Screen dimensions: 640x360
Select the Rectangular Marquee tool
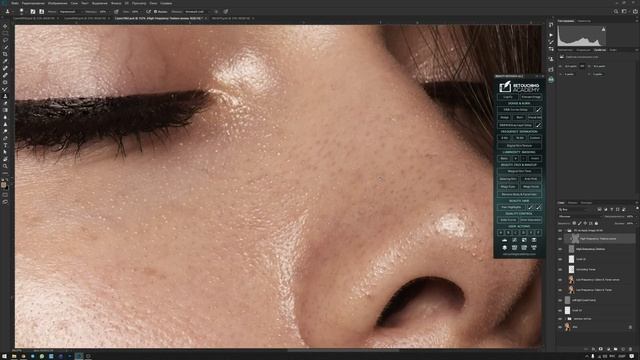point(5,33)
